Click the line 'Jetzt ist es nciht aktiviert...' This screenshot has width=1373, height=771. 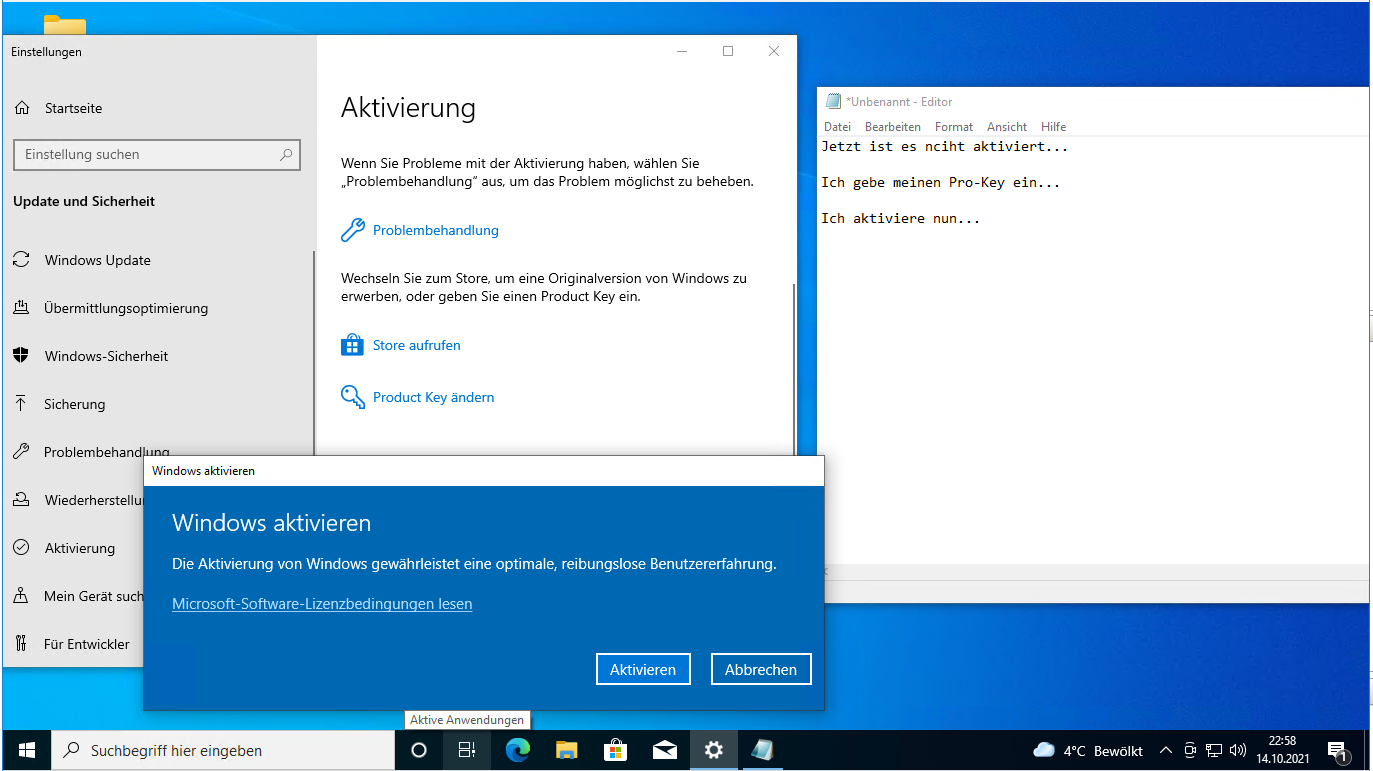point(944,146)
